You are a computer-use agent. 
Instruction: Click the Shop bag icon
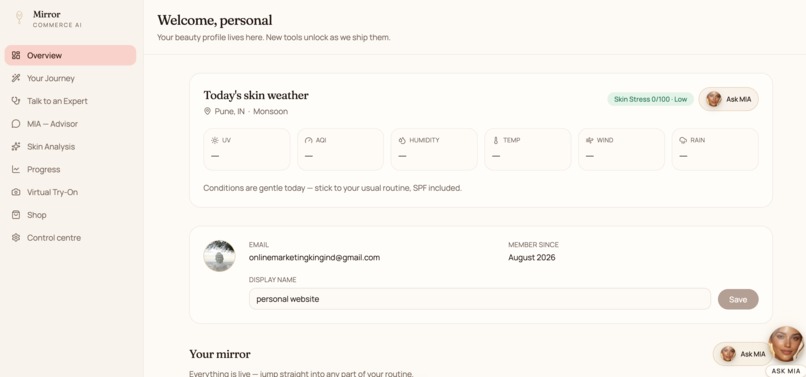[x=16, y=215]
